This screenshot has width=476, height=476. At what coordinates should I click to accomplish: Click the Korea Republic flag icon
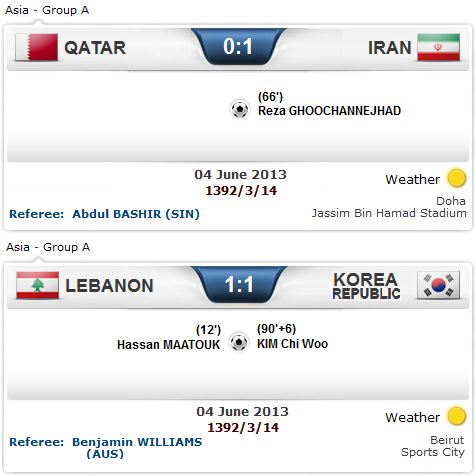[x=438, y=285]
